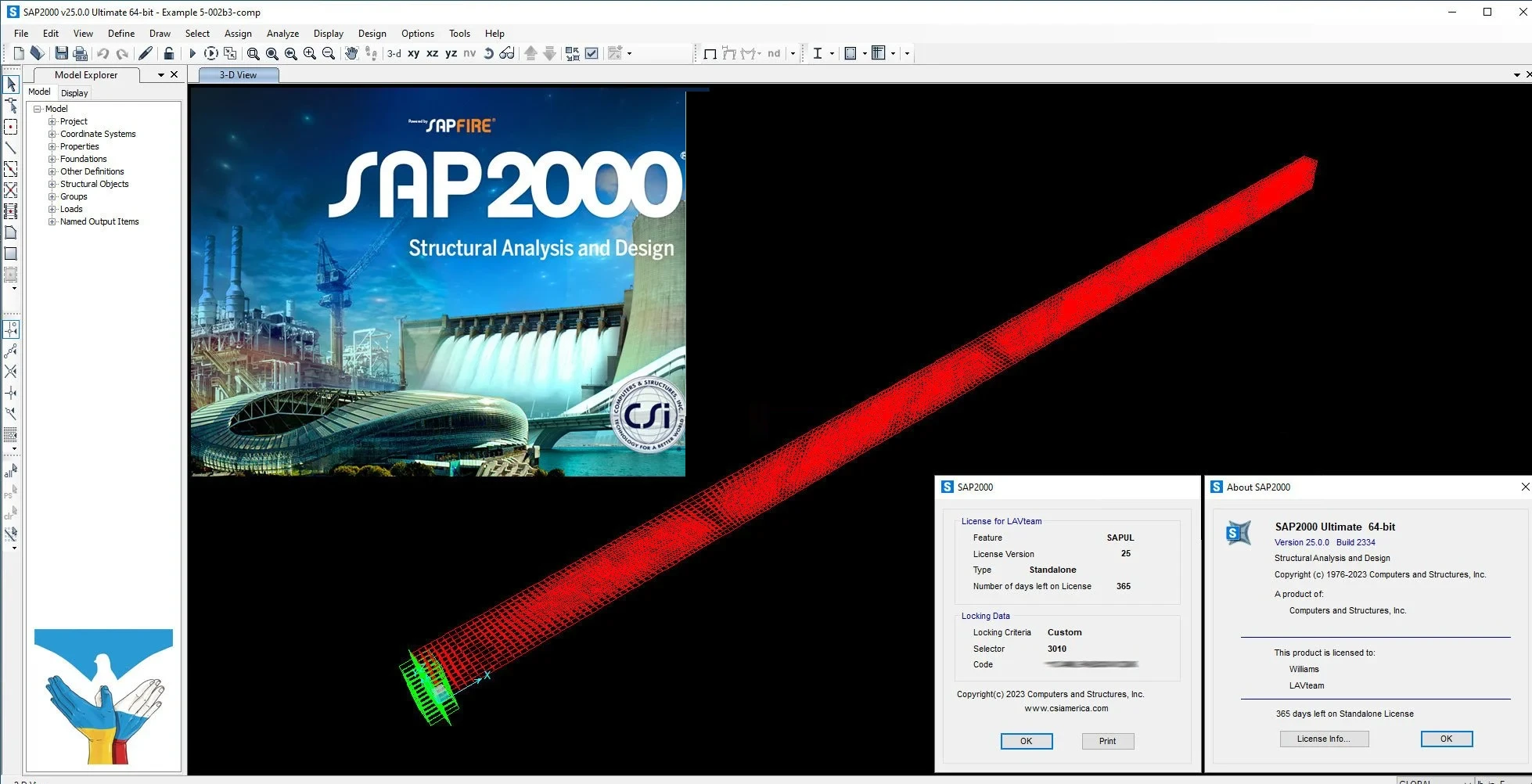Run the analysis with the play icon

pyautogui.click(x=192, y=53)
